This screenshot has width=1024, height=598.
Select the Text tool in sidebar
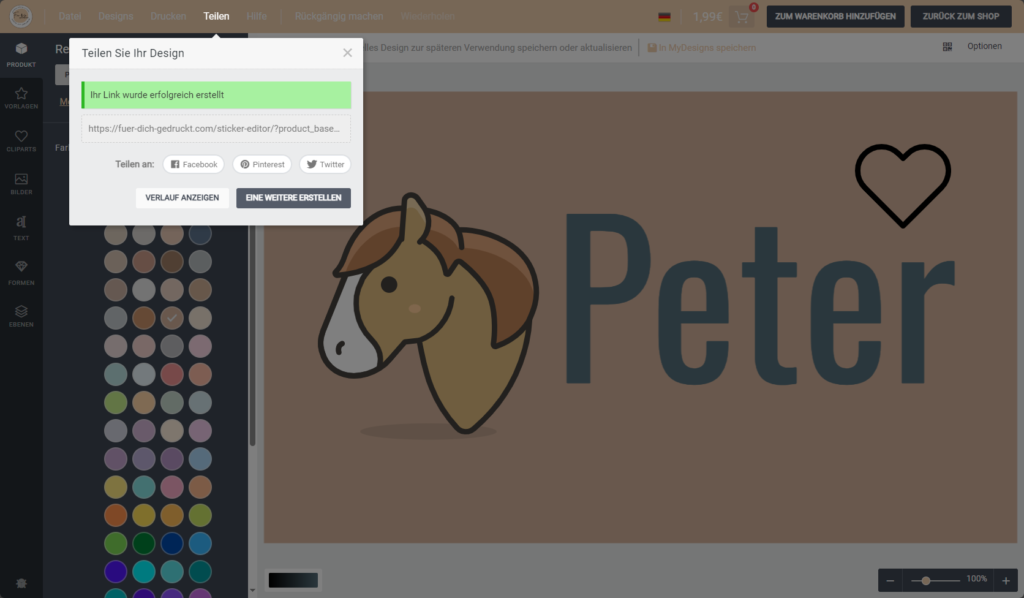coord(21,227)
